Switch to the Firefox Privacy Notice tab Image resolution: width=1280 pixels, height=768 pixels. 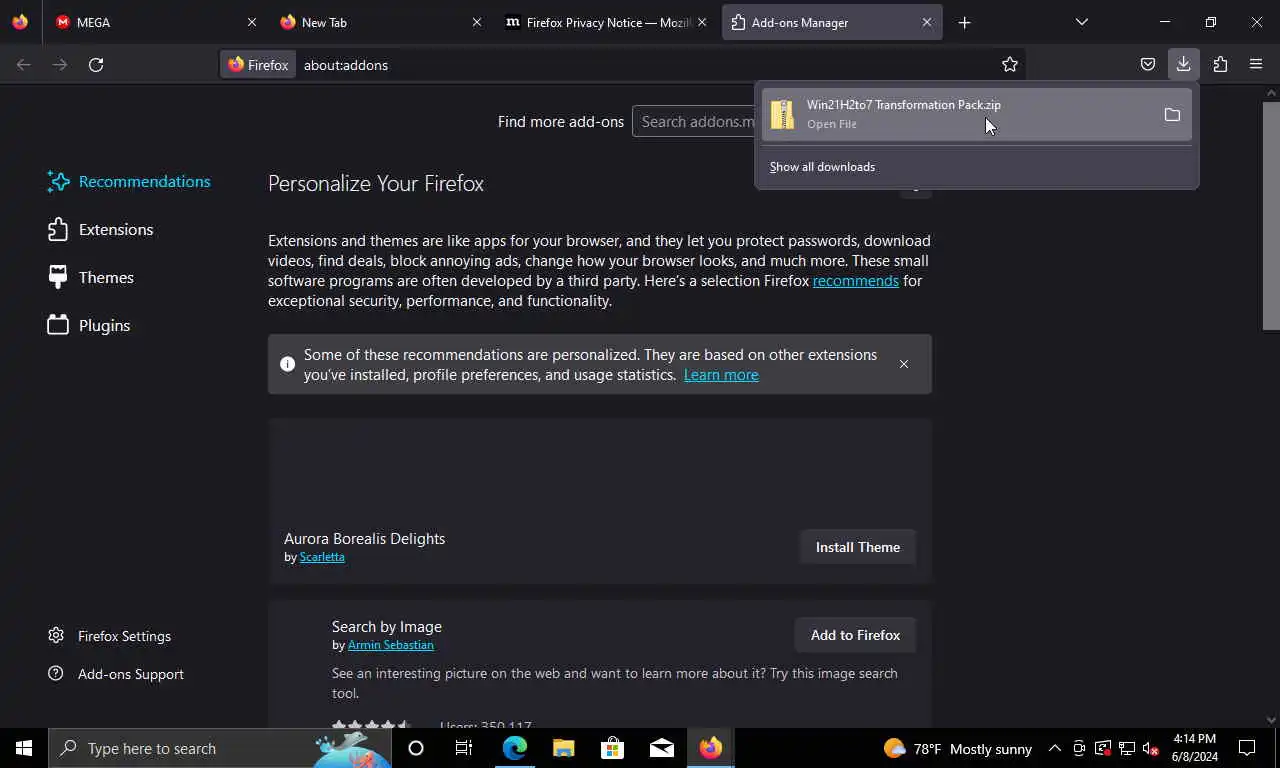coord(606,22)
